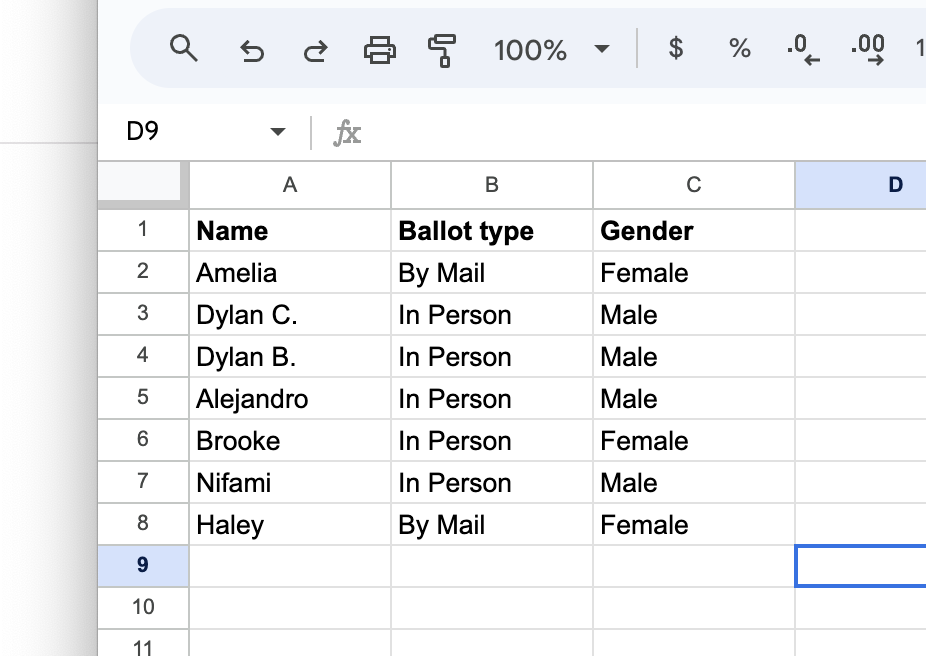Select column A header

[290, 185]
